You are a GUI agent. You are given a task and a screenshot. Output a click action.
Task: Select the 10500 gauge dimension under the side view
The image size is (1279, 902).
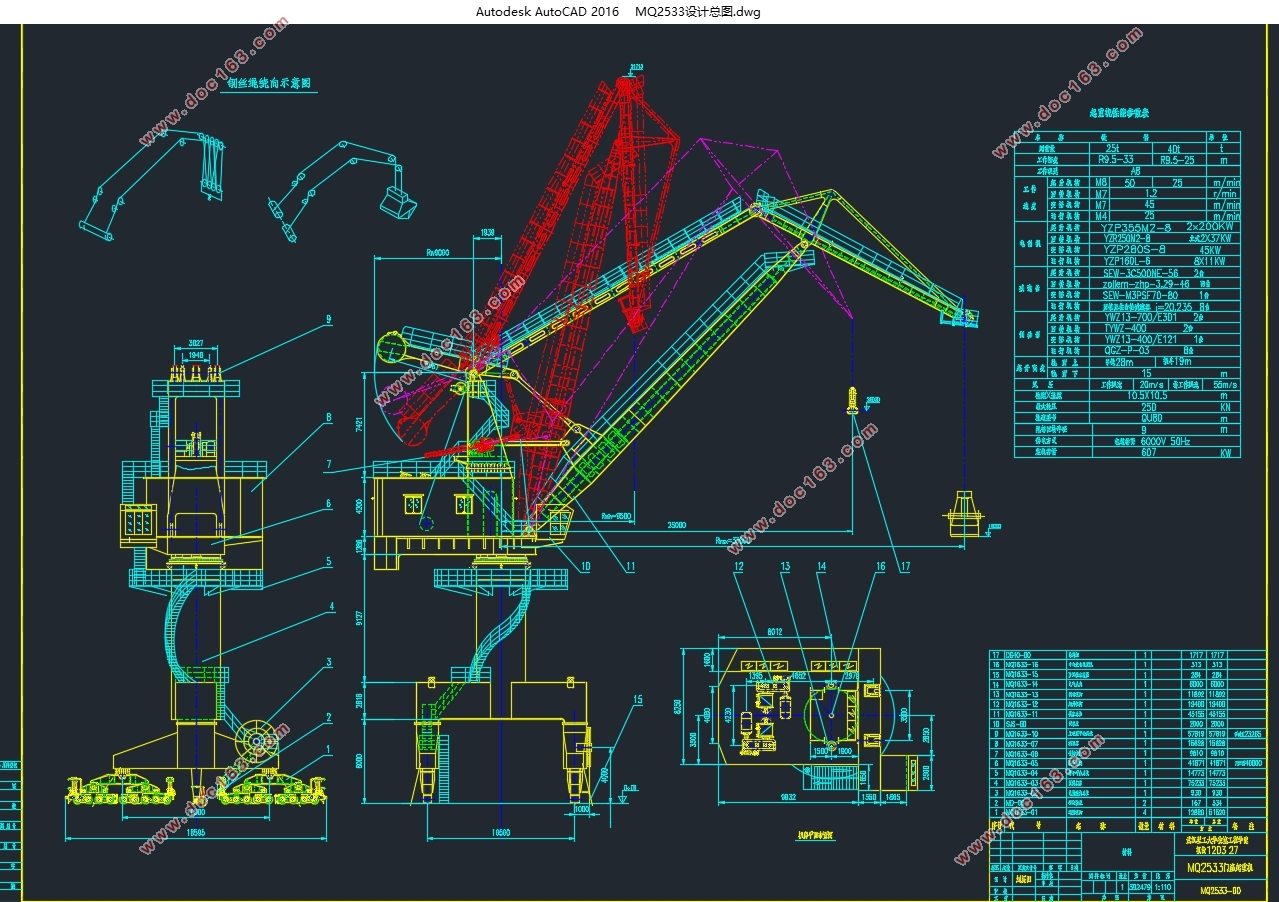pyautogui.click(x=500, y=832)
